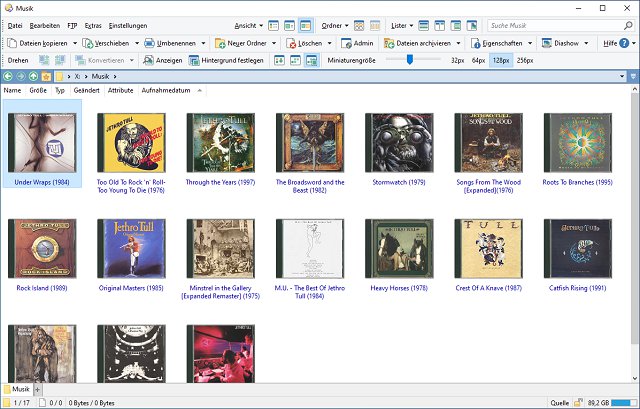Viewport: 640px width, 409px height.
Task: Click the second rotate icon before Konvertieren
Action: click(x=60, y=60)
